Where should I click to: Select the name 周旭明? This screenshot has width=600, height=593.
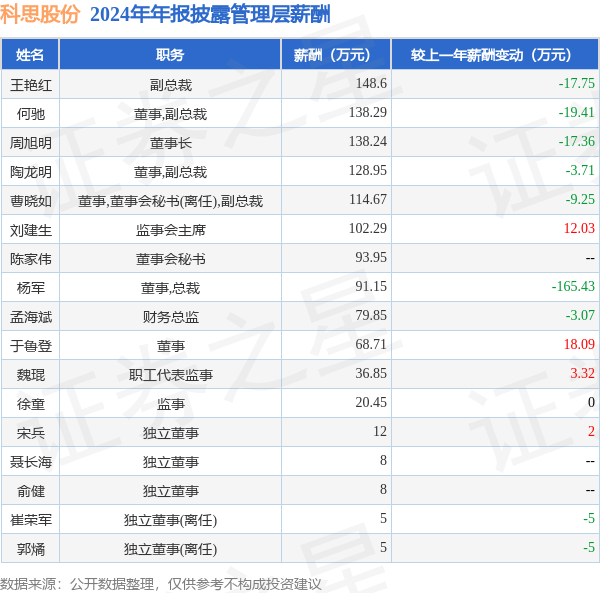(x=31, y=143)
